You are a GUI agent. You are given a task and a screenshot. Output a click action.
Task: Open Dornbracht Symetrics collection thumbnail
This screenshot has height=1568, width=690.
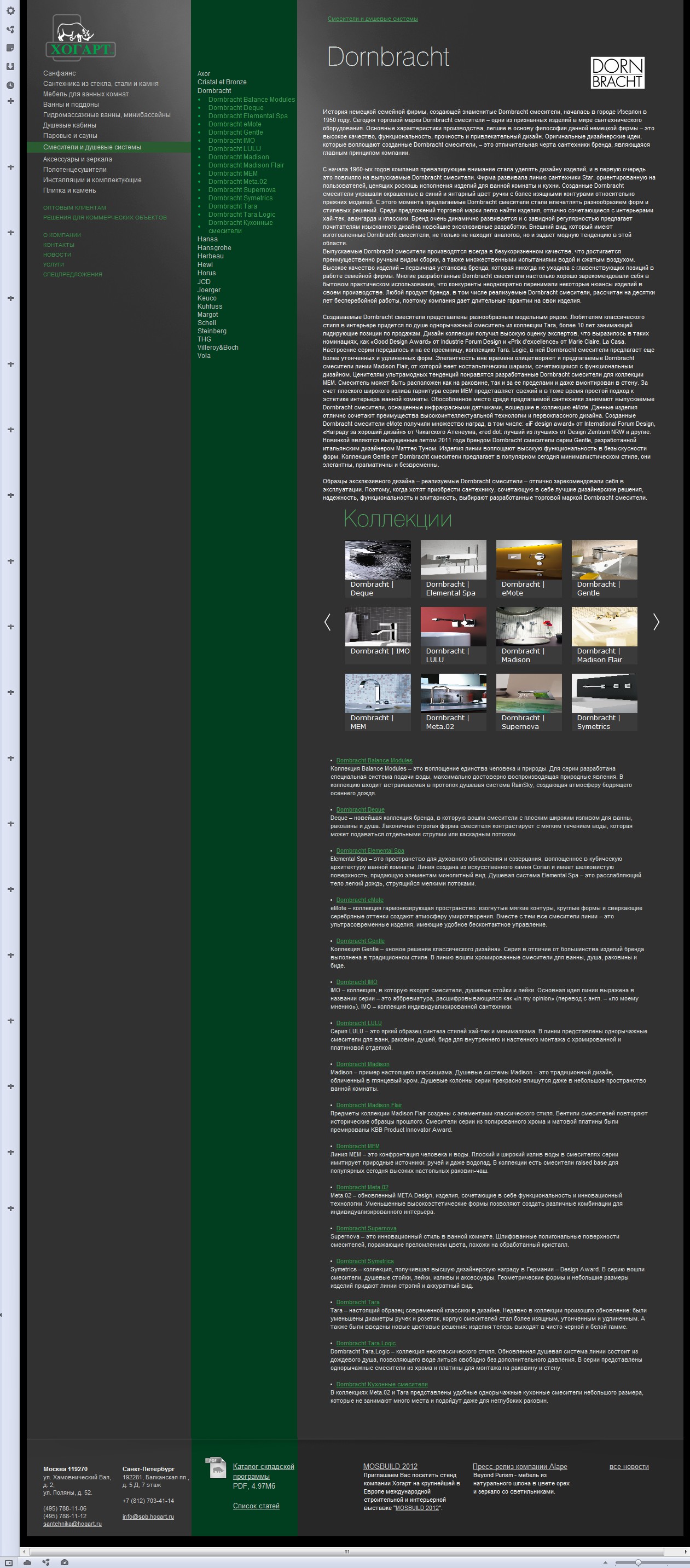coord(604,702)
